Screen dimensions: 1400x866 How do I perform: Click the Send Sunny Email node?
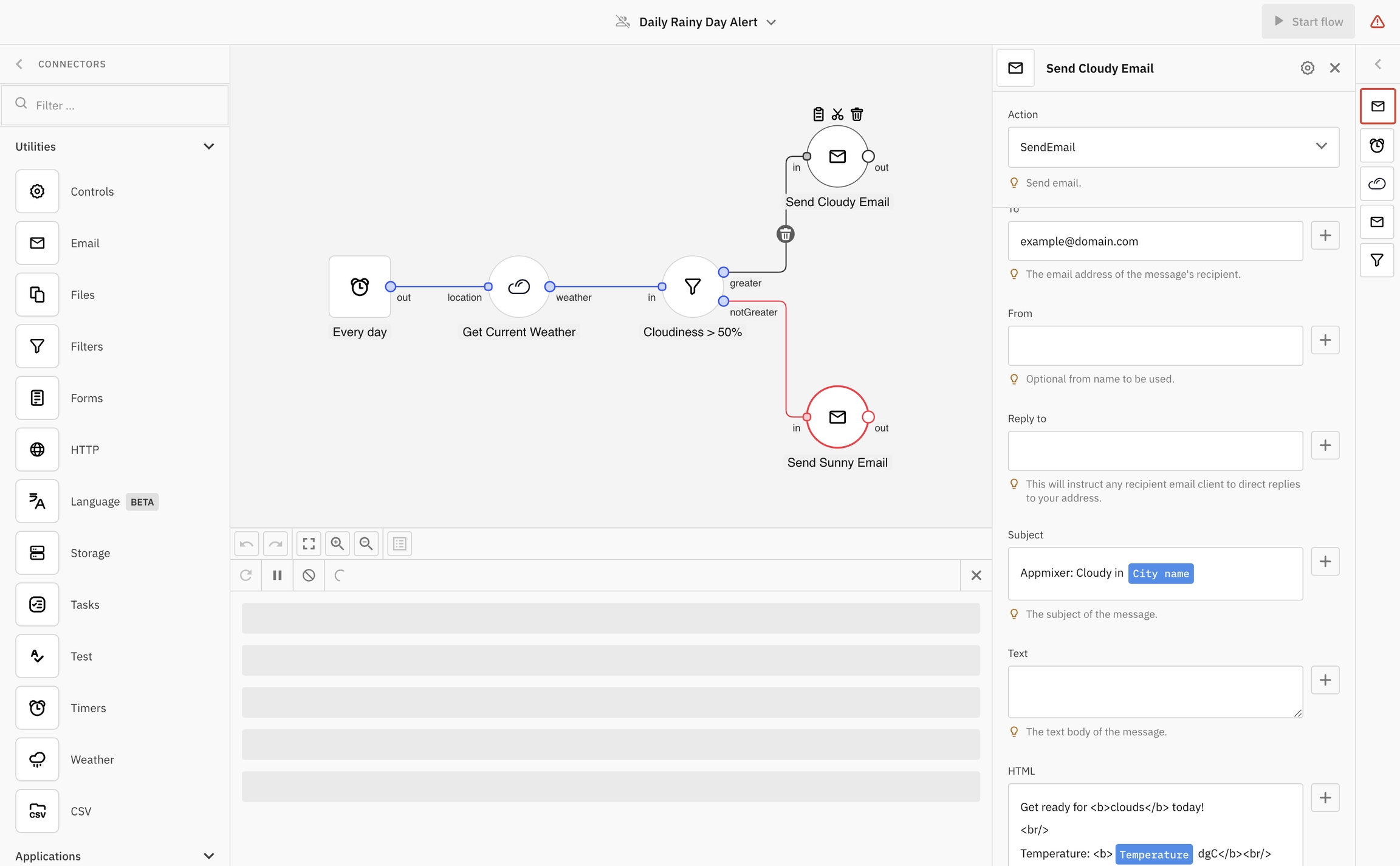tap(837, 417)
